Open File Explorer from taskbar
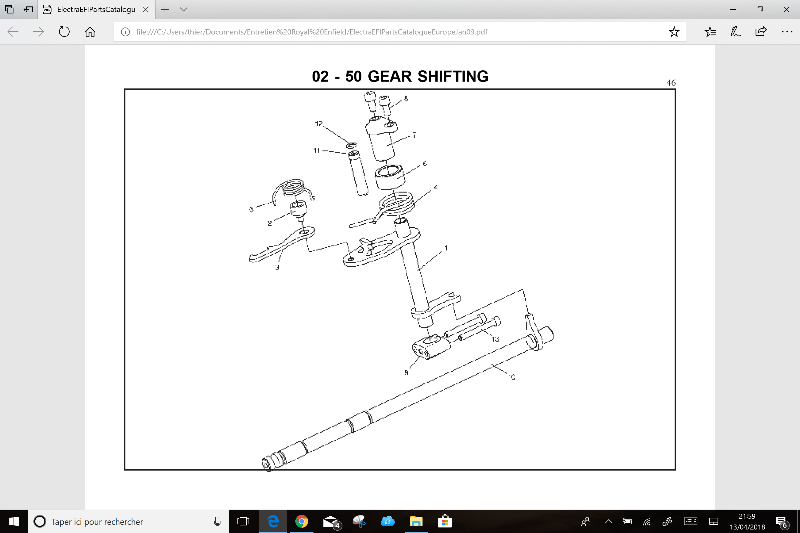This screenshot has width=800, height=533. click(x=416, y=521)
